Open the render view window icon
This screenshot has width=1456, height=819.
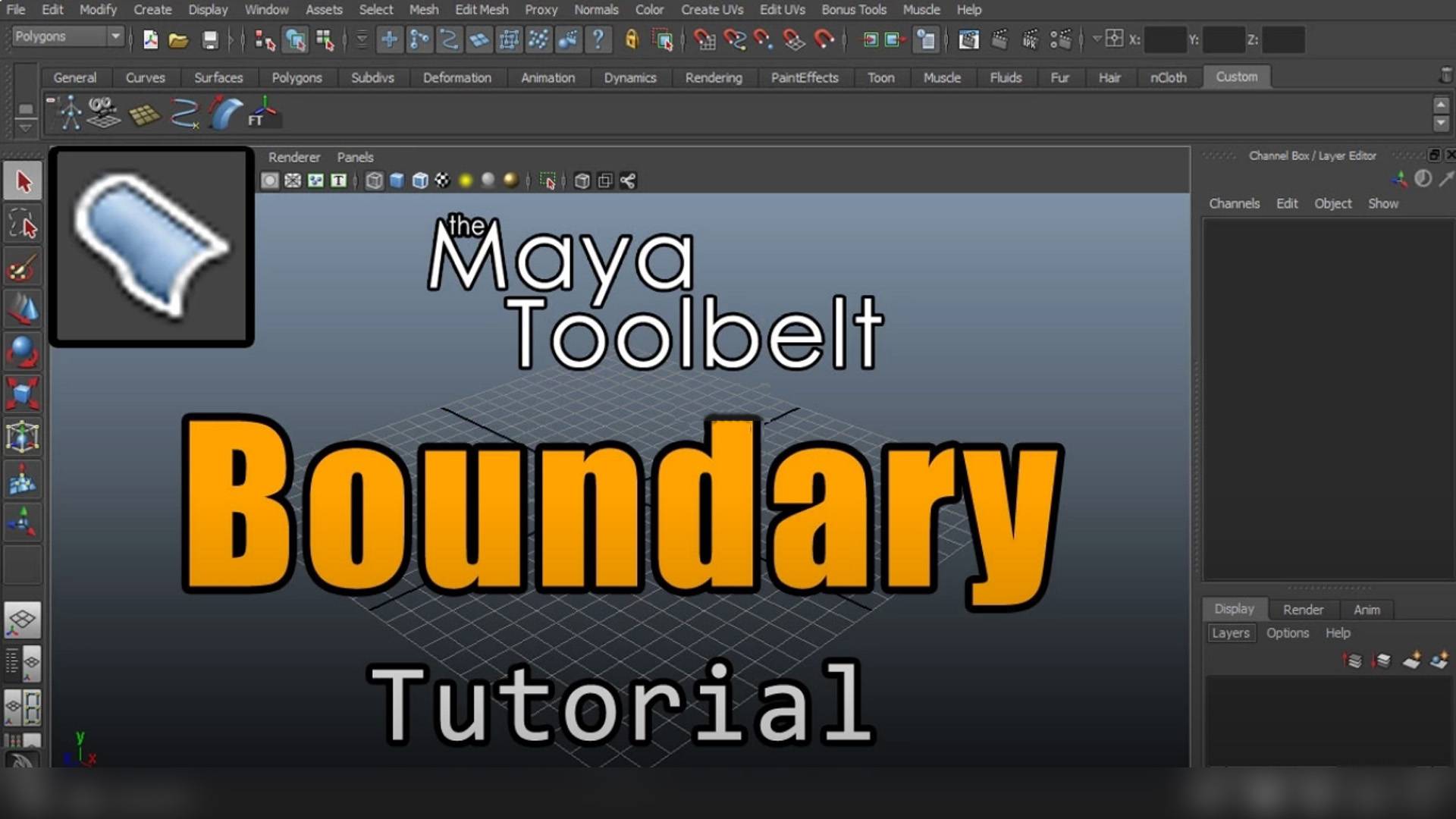pos(968,39)
